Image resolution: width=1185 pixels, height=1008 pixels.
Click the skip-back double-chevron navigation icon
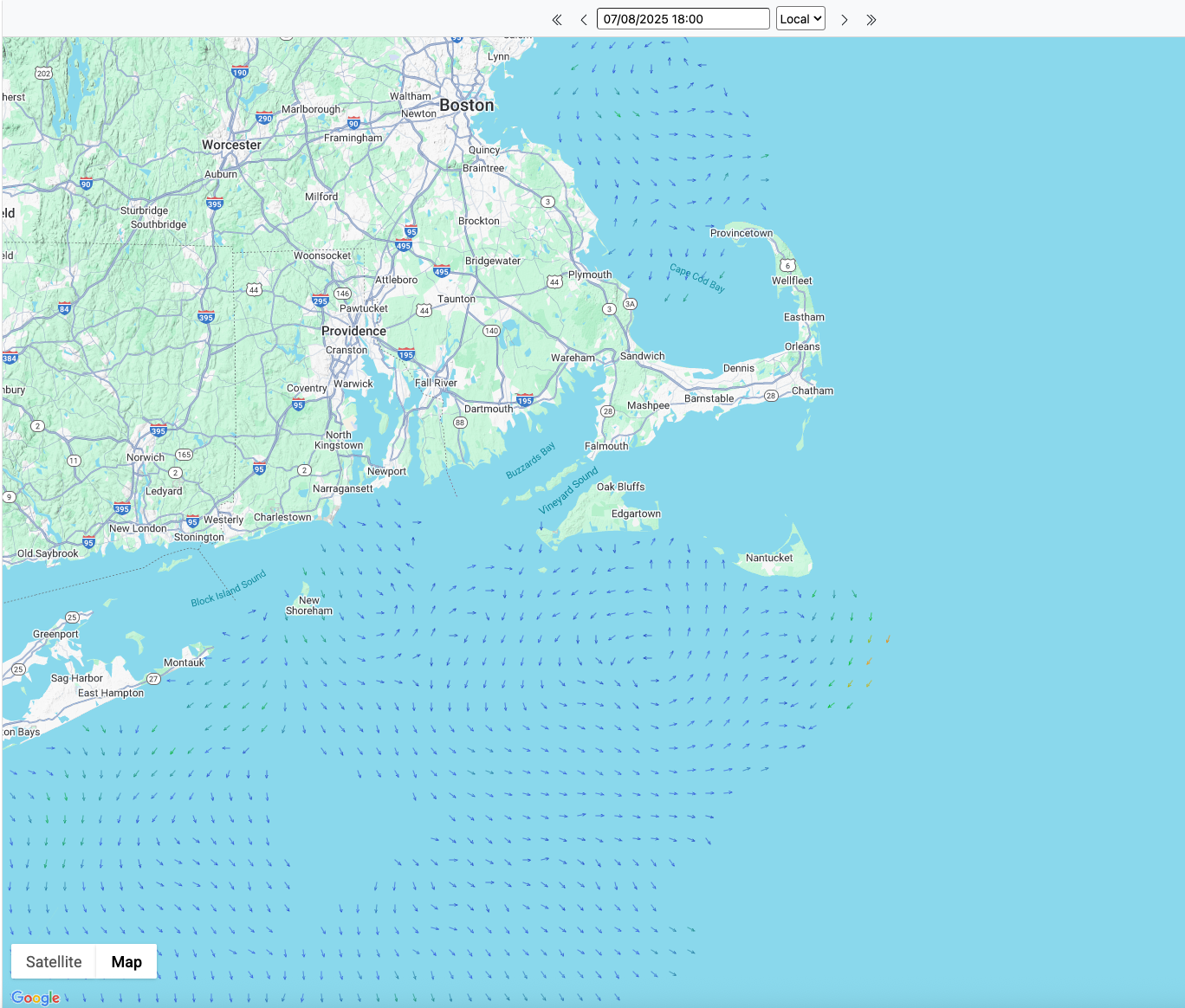pos(556,18)
